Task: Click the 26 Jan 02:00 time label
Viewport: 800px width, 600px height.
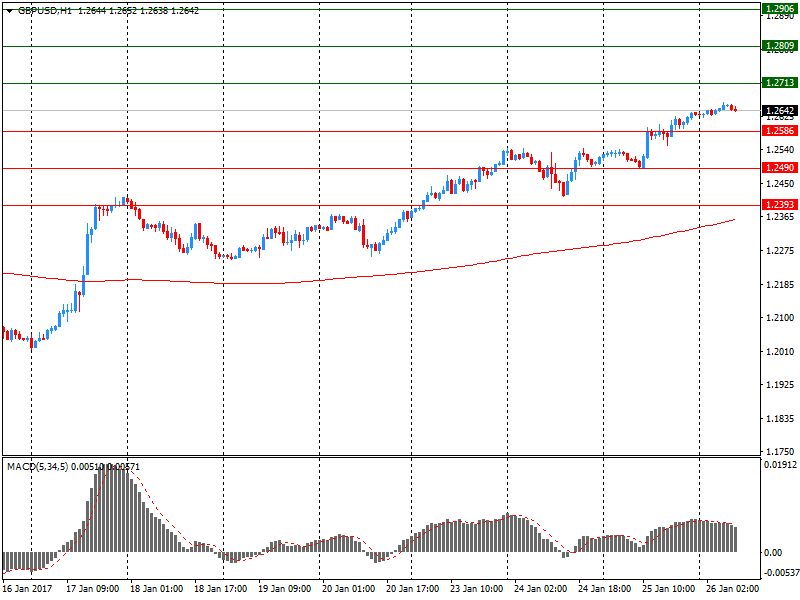Action: click(x=733, y=589)
